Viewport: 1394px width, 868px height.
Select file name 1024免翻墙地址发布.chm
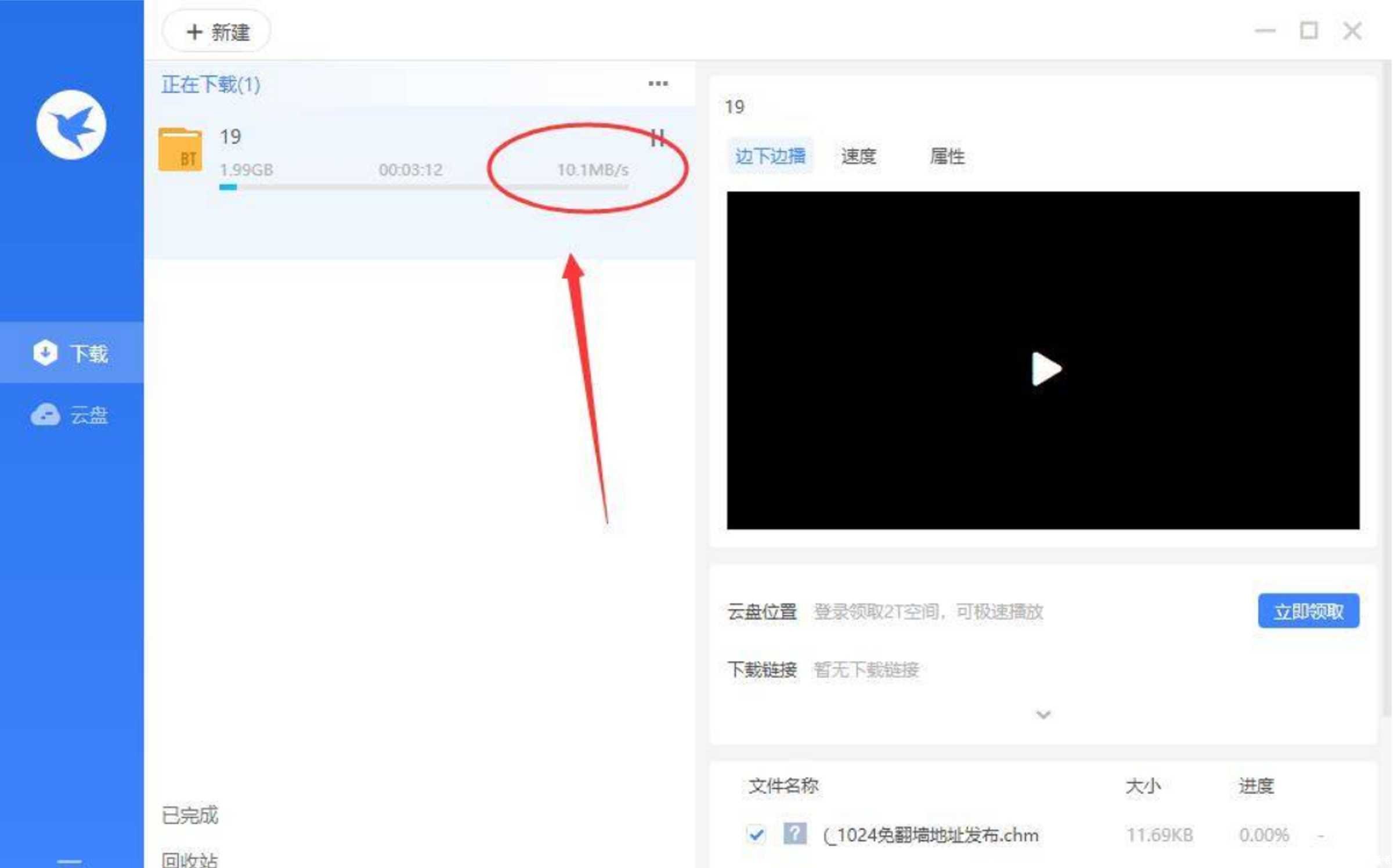(931, 835)
